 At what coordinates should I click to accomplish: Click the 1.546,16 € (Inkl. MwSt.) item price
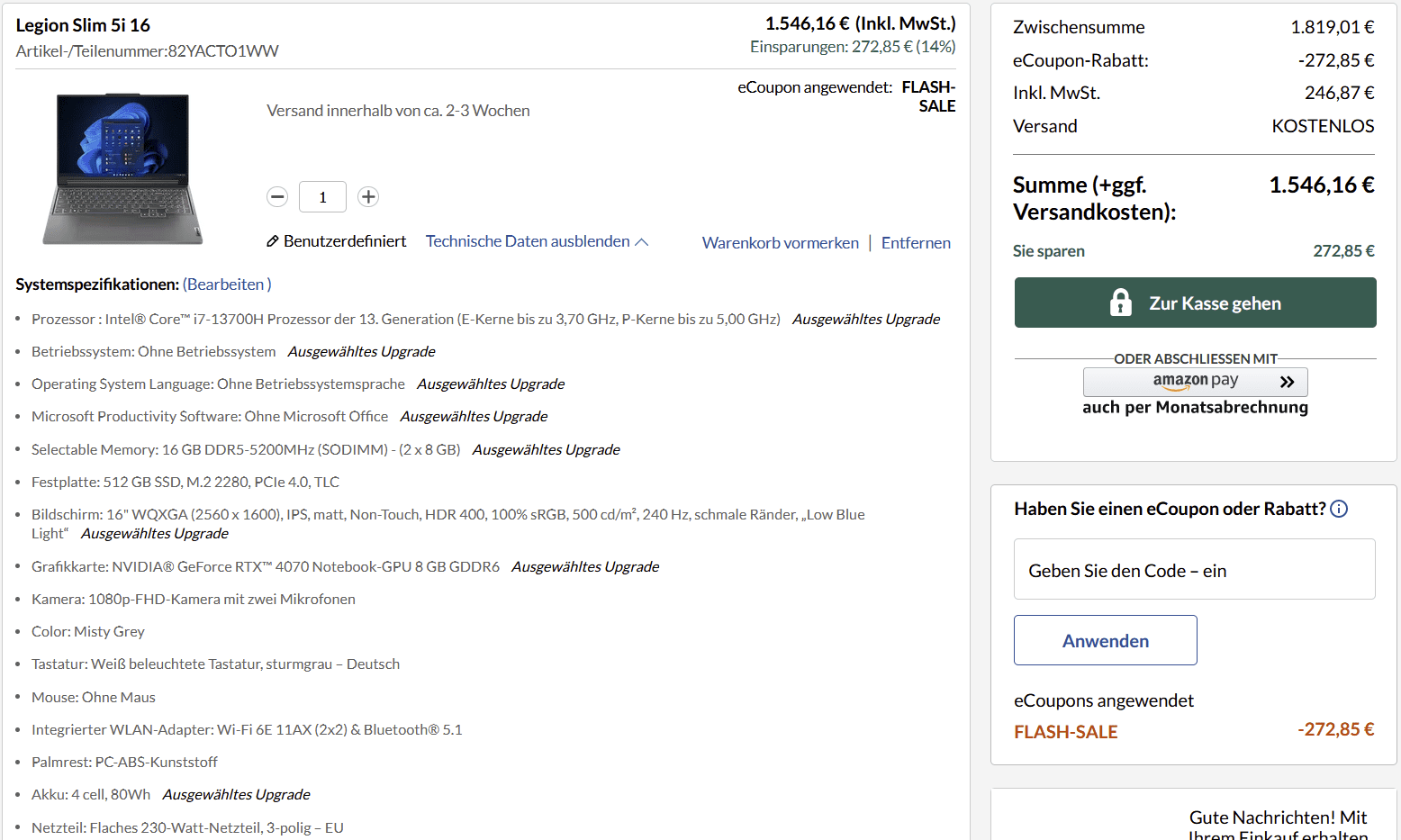[860, 23]
